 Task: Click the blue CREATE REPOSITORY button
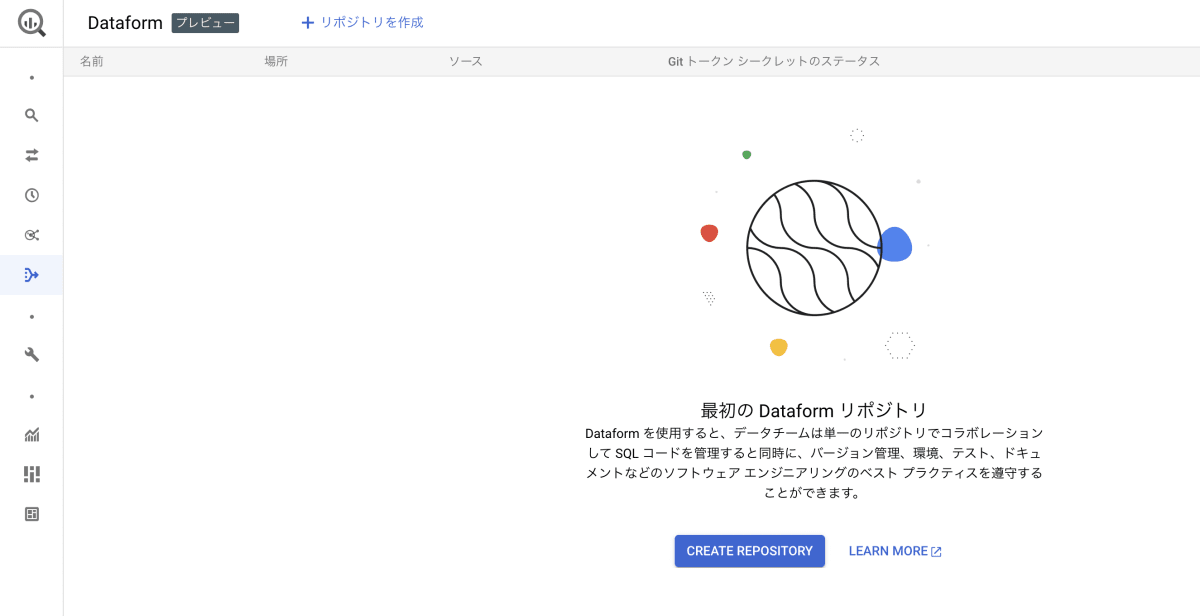(x=750, y=551)
